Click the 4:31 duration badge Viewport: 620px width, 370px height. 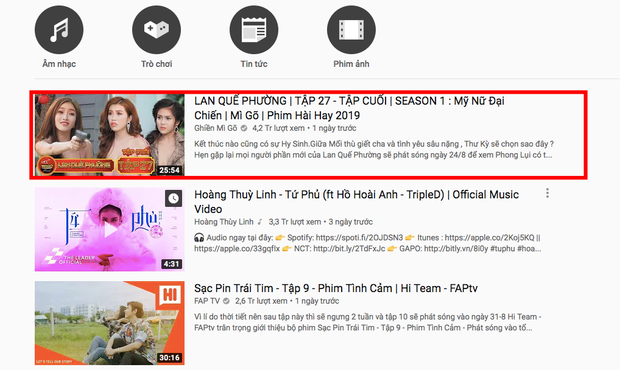(172, 264)
